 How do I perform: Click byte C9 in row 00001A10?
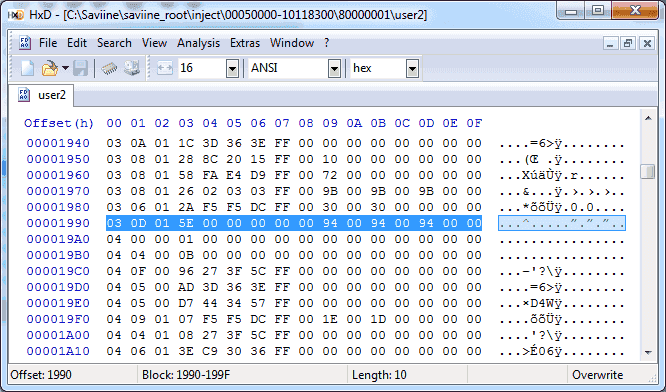(x=210, y=351)
